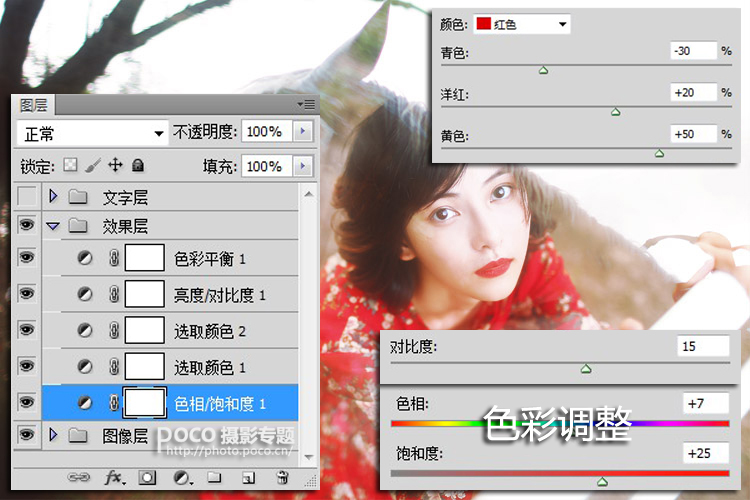This screenshot has height=500, width=750.
Task: Click the mask link chain icon on 亮度/对比度 1
Action: click(114, 294)
